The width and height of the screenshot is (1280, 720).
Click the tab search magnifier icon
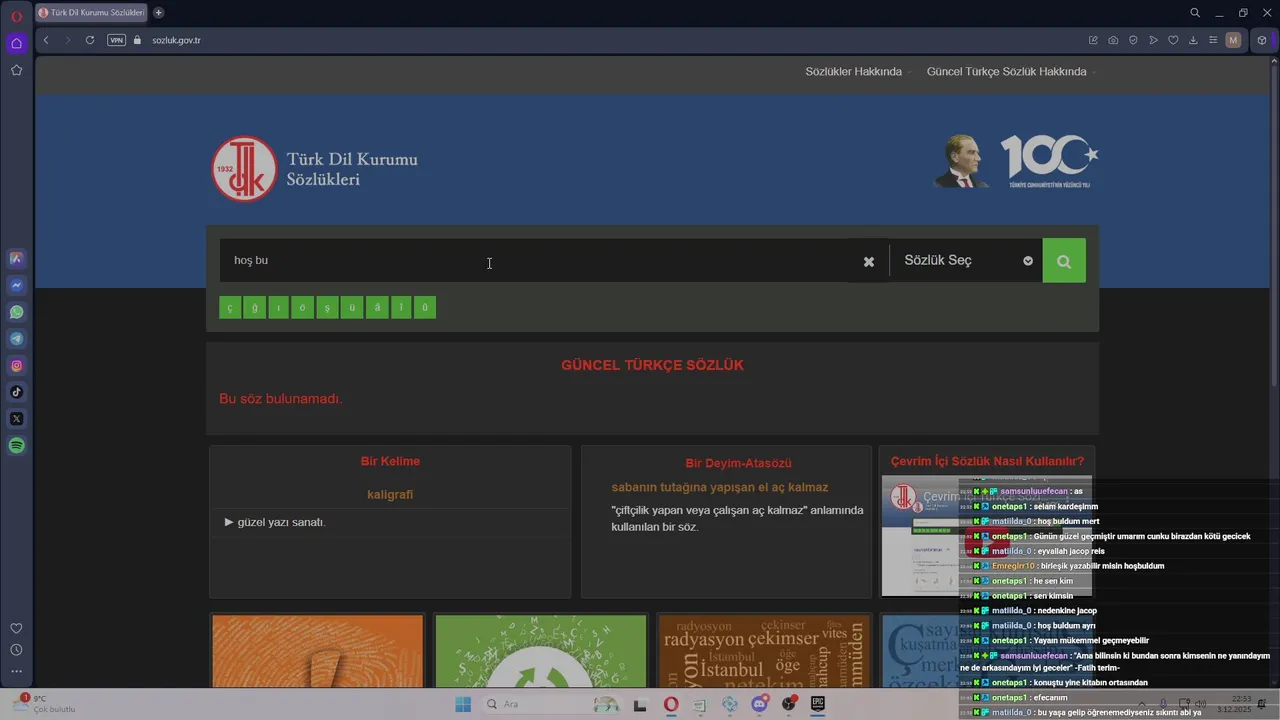[x=1195, y=13]
